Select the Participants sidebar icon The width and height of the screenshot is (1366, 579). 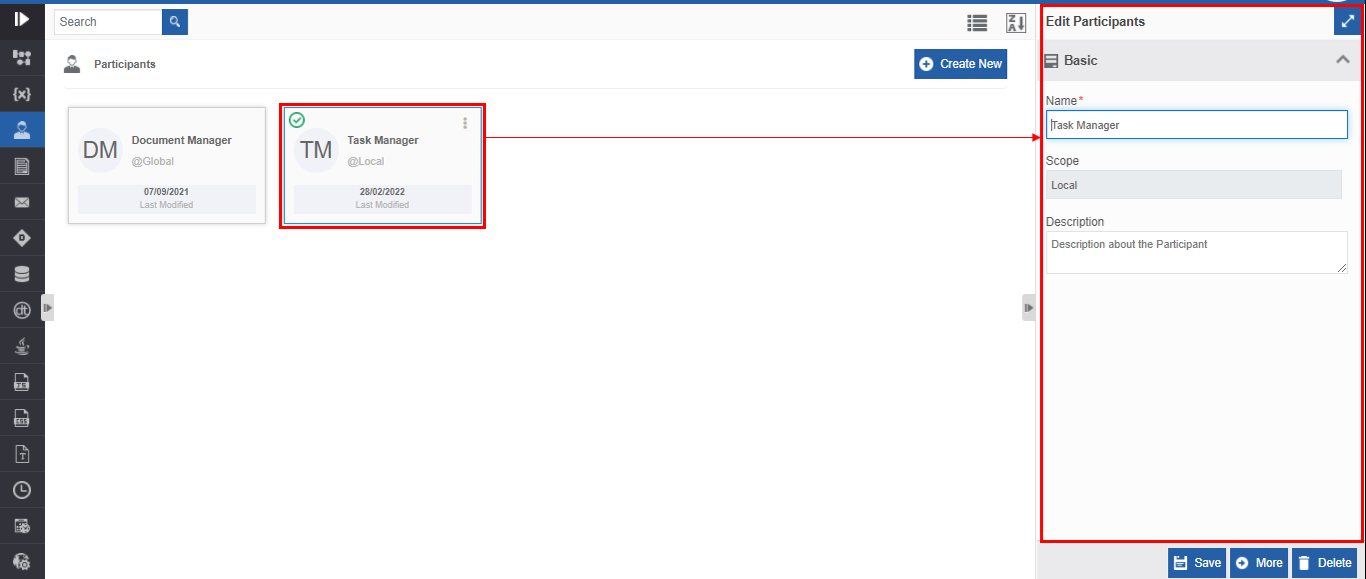pos(22,130)
